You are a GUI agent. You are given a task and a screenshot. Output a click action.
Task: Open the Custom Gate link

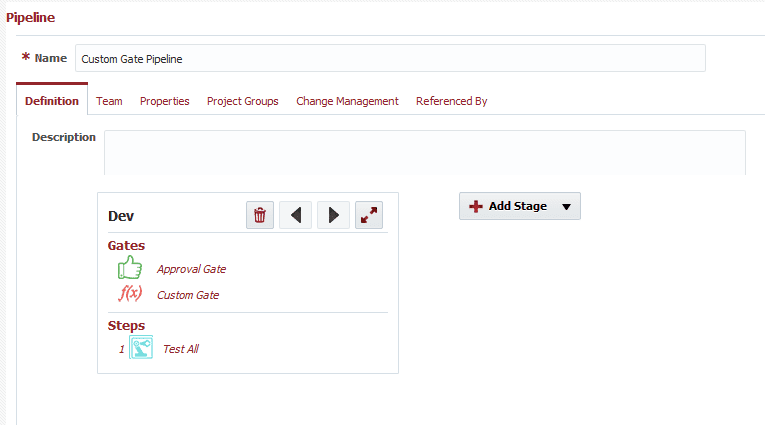coord(188,295)
